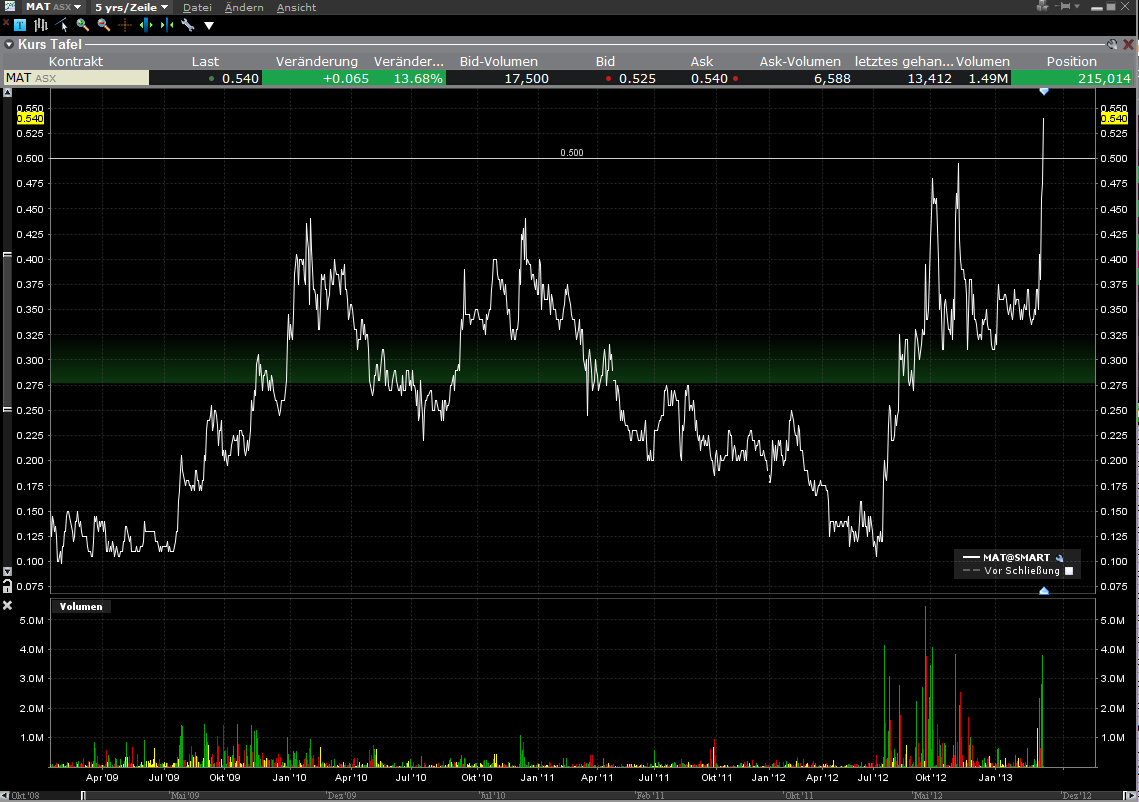Activate the Zoom Out tool
This screenshot has width=1139, height=802.
pos(102,25)
